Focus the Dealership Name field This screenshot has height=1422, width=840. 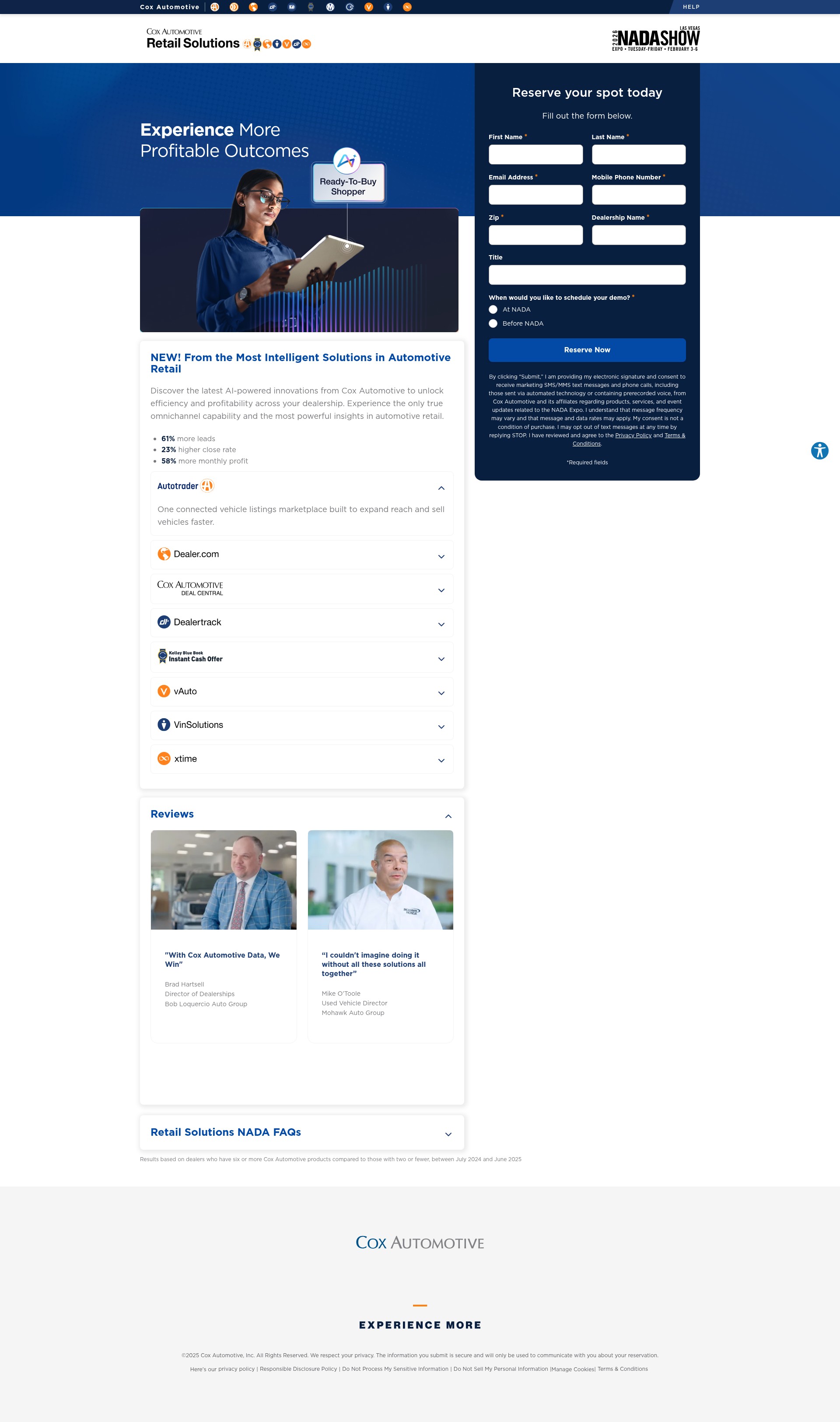[x=638, y=235]
